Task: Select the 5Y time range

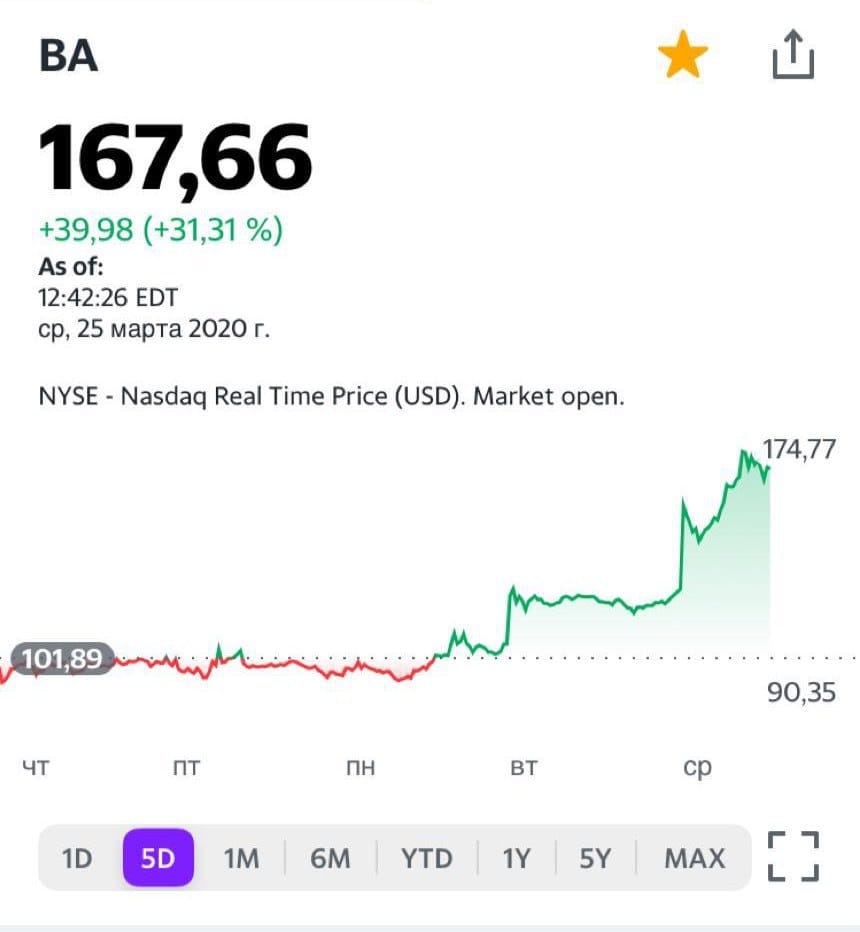Action: point(595,858)
